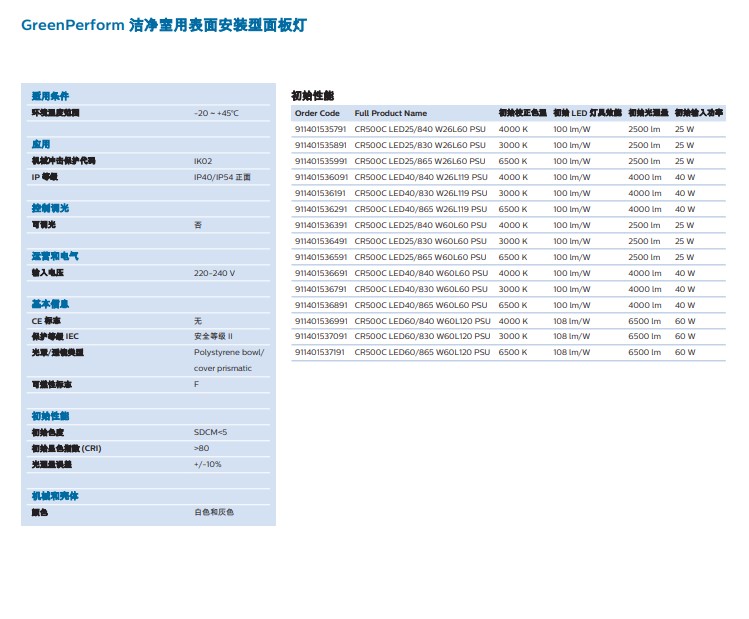749x619 pixels.
Task: Click the 'GreenPerform' title heading
Action: 164,25
